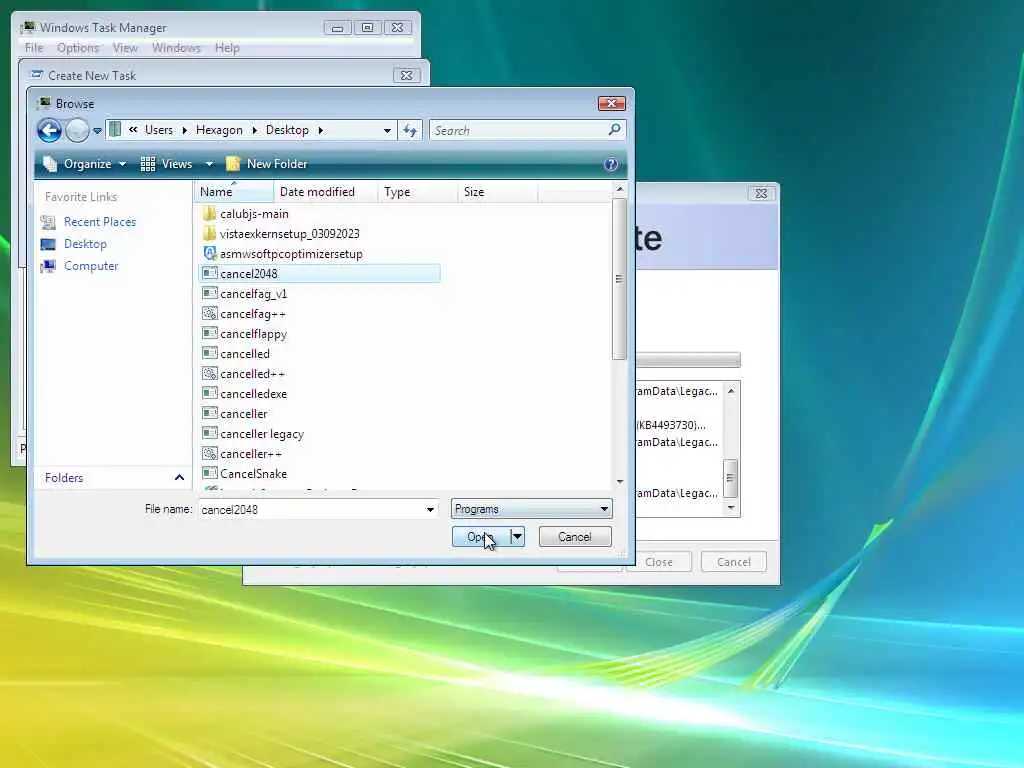The image size is (1024, 768).
Task: Sort by Type column header
Action: [x=417, y=192]
